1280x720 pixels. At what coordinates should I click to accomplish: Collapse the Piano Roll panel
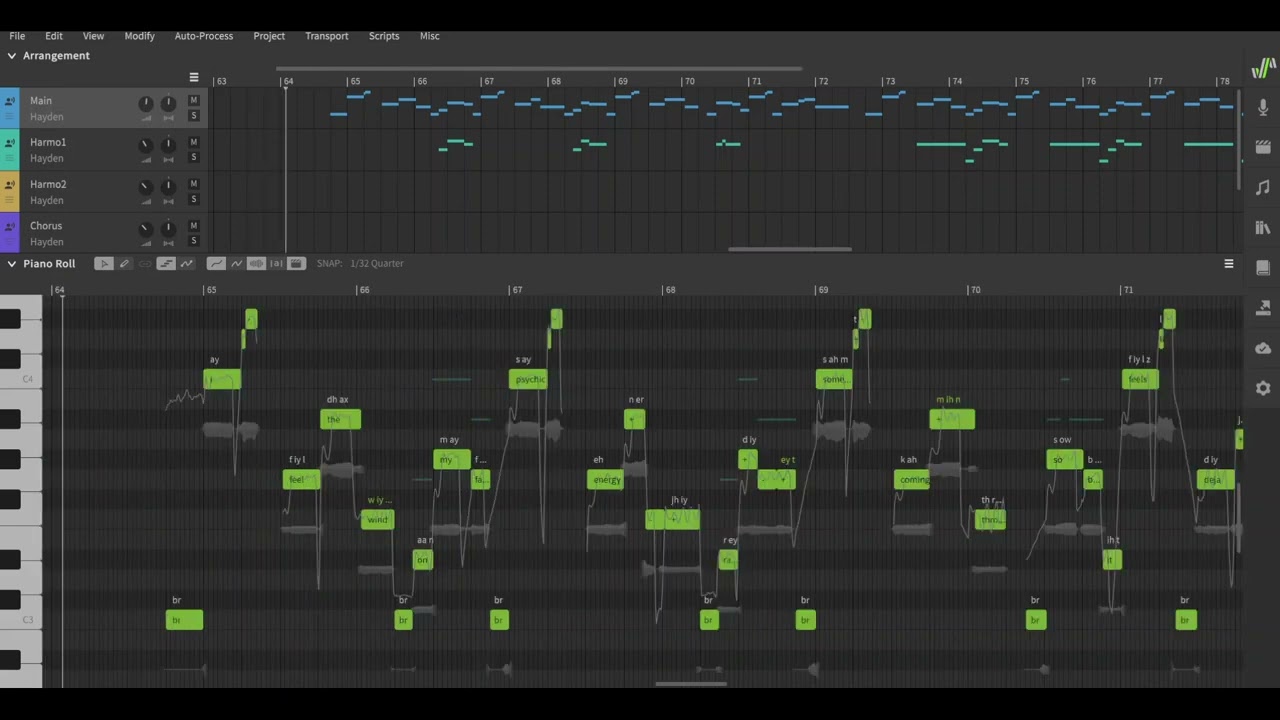pyautogui.click(x=11, y=264)
